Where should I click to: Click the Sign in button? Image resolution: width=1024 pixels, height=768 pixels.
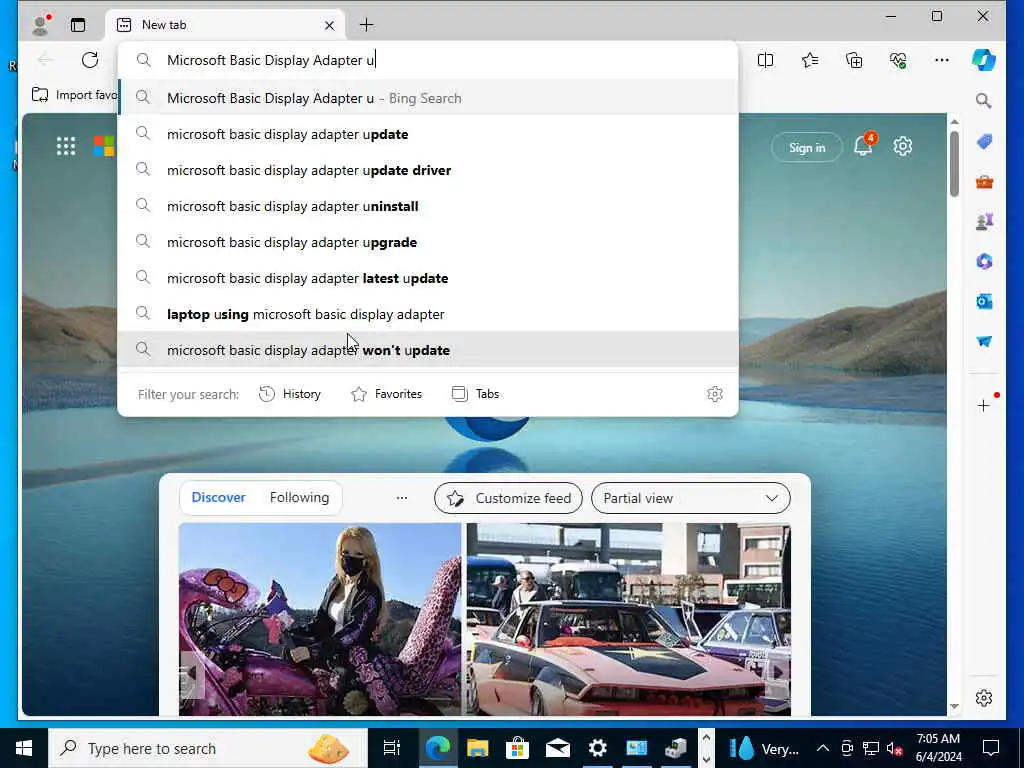(x=807, y=148)
